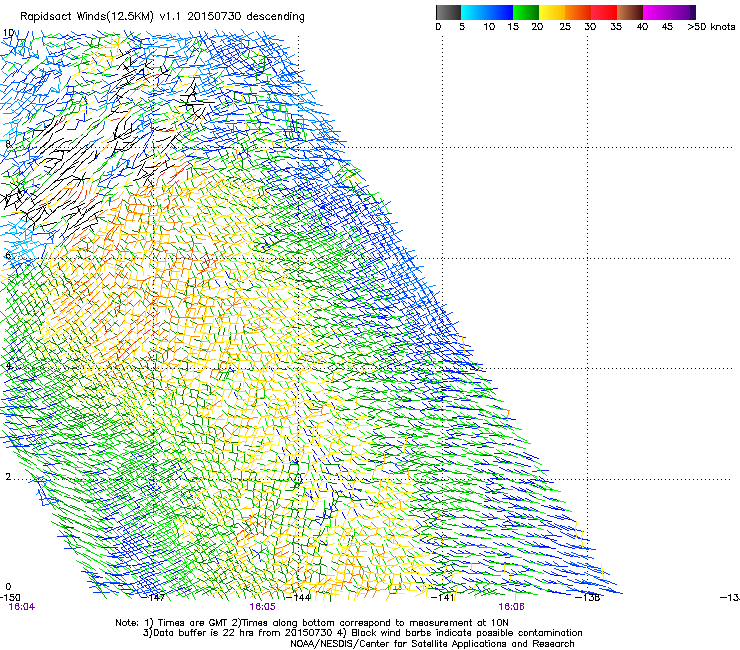Click the 'Times are GMT' note line
Image resolution: width=740 pixels, height=650 pixels.
point(312,623)
